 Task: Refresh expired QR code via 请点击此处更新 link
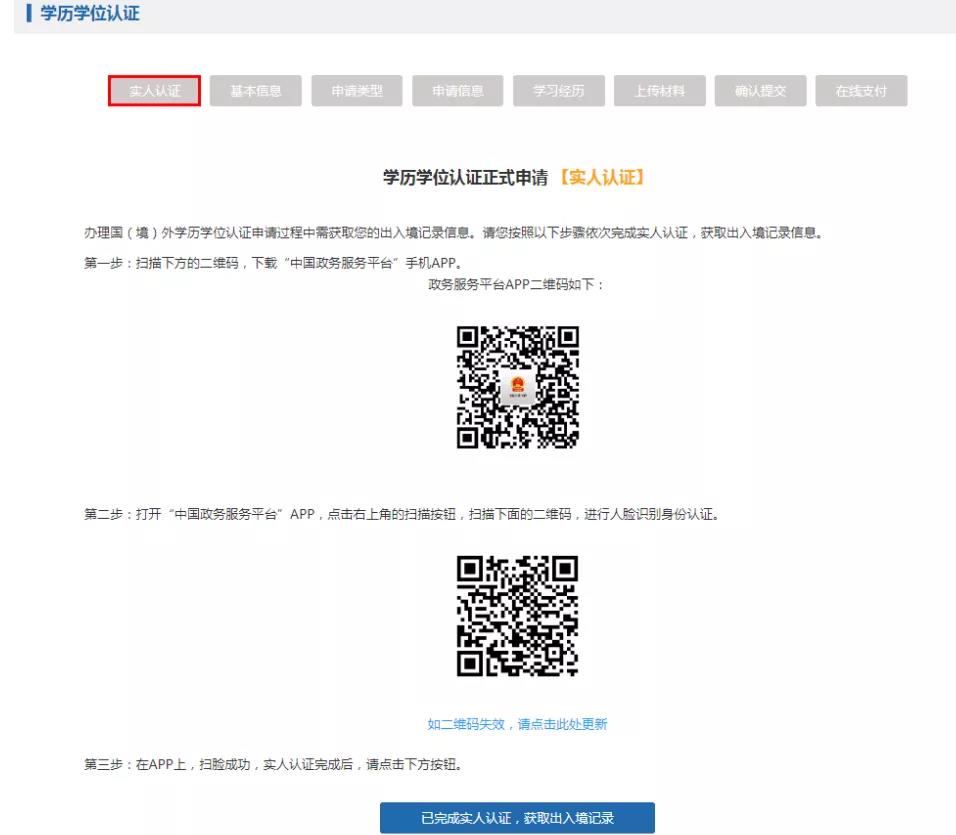(517, 724)
